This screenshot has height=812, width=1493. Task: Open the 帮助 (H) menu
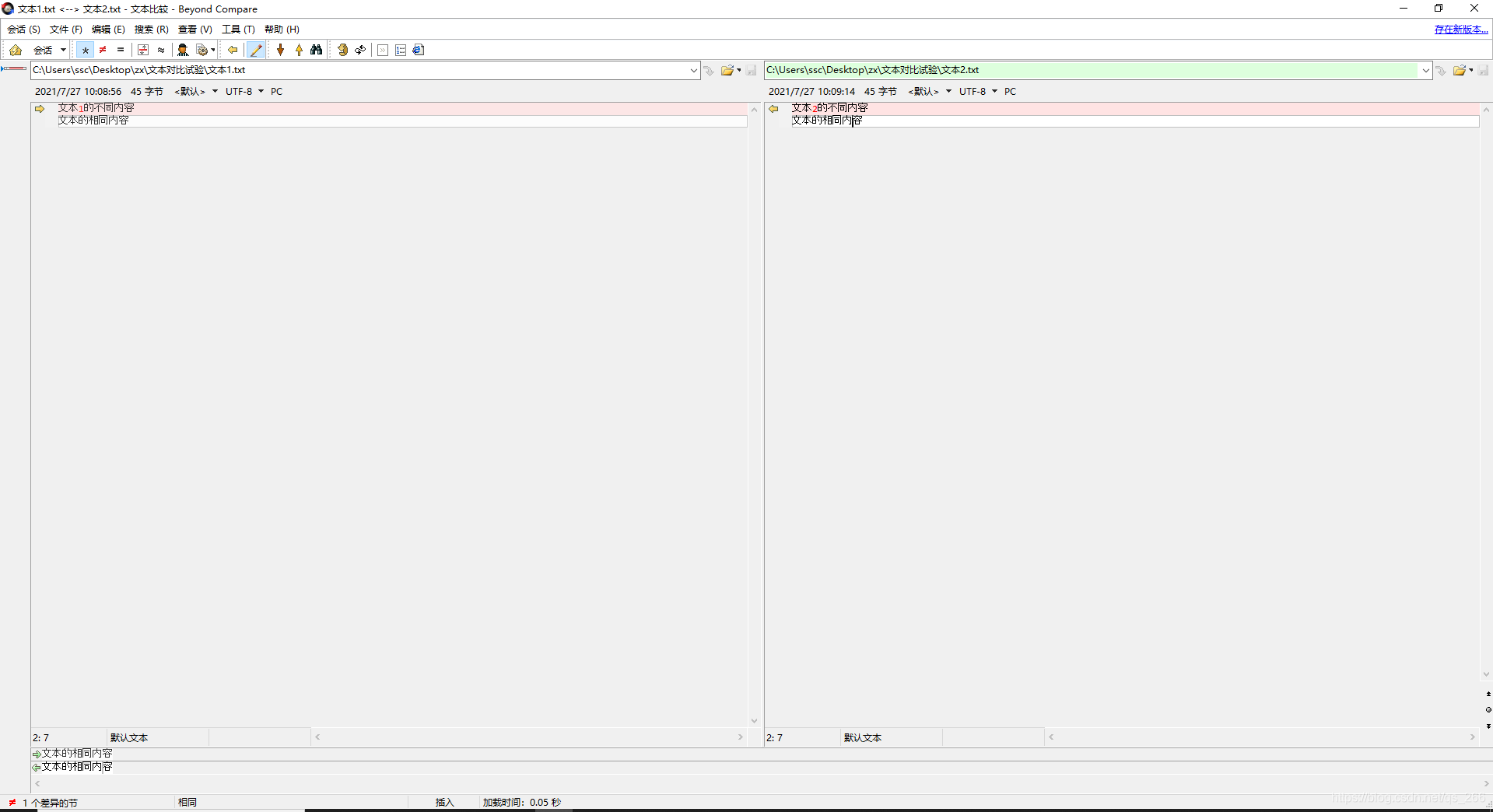(282, 29)
